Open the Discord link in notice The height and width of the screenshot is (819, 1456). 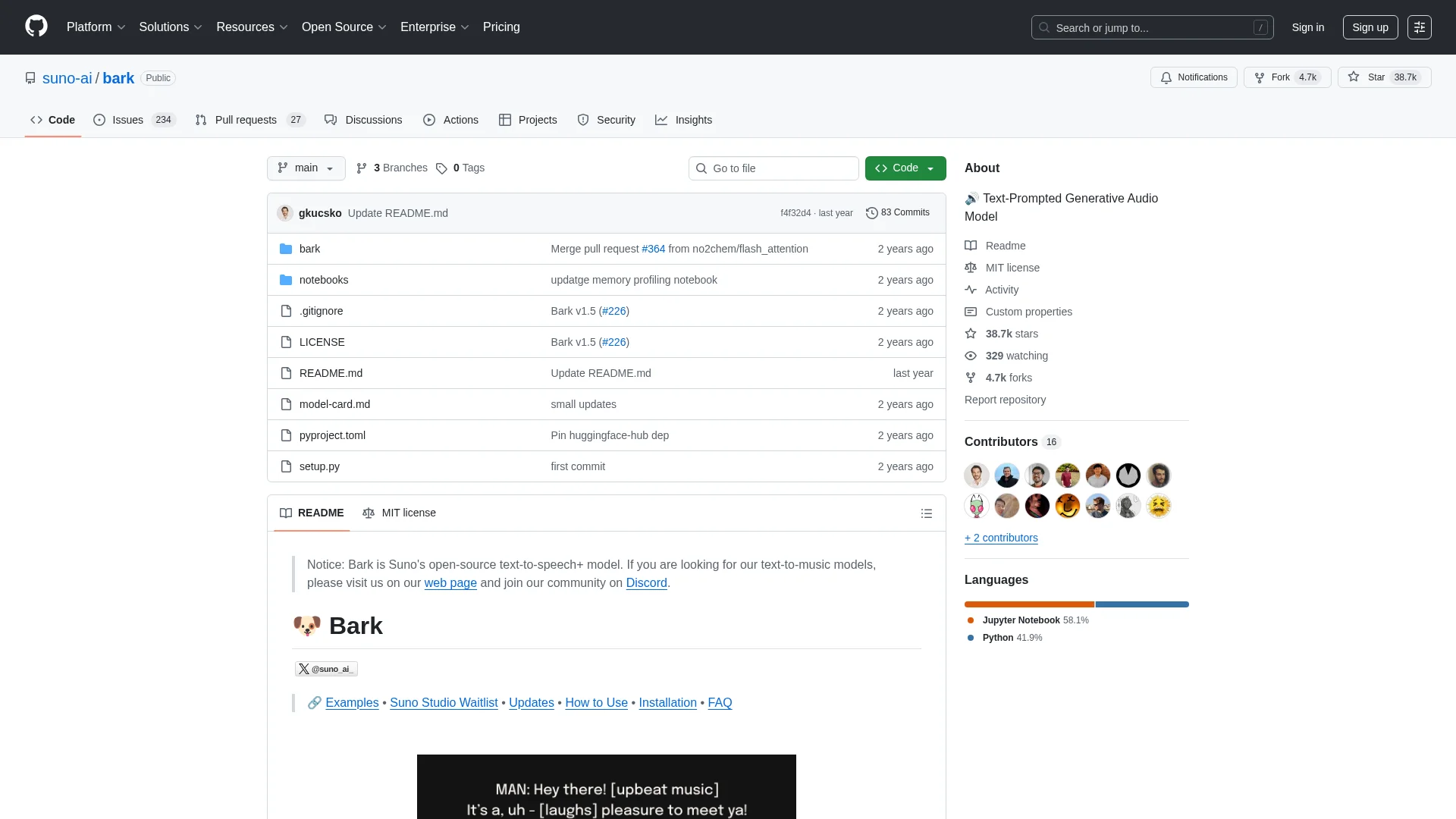(646, 583)
